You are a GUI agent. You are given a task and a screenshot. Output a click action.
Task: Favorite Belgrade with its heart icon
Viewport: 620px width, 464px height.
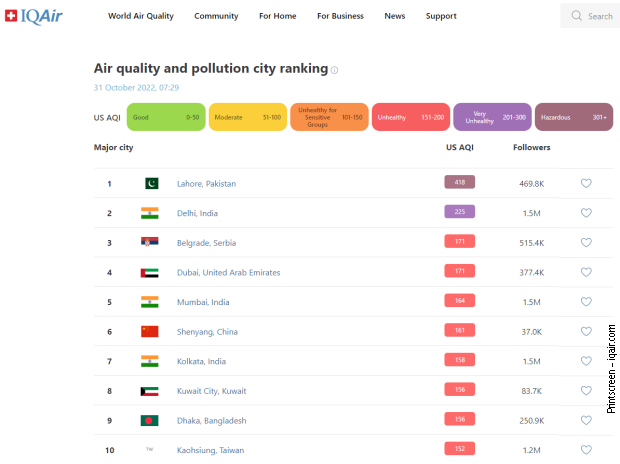586,242
